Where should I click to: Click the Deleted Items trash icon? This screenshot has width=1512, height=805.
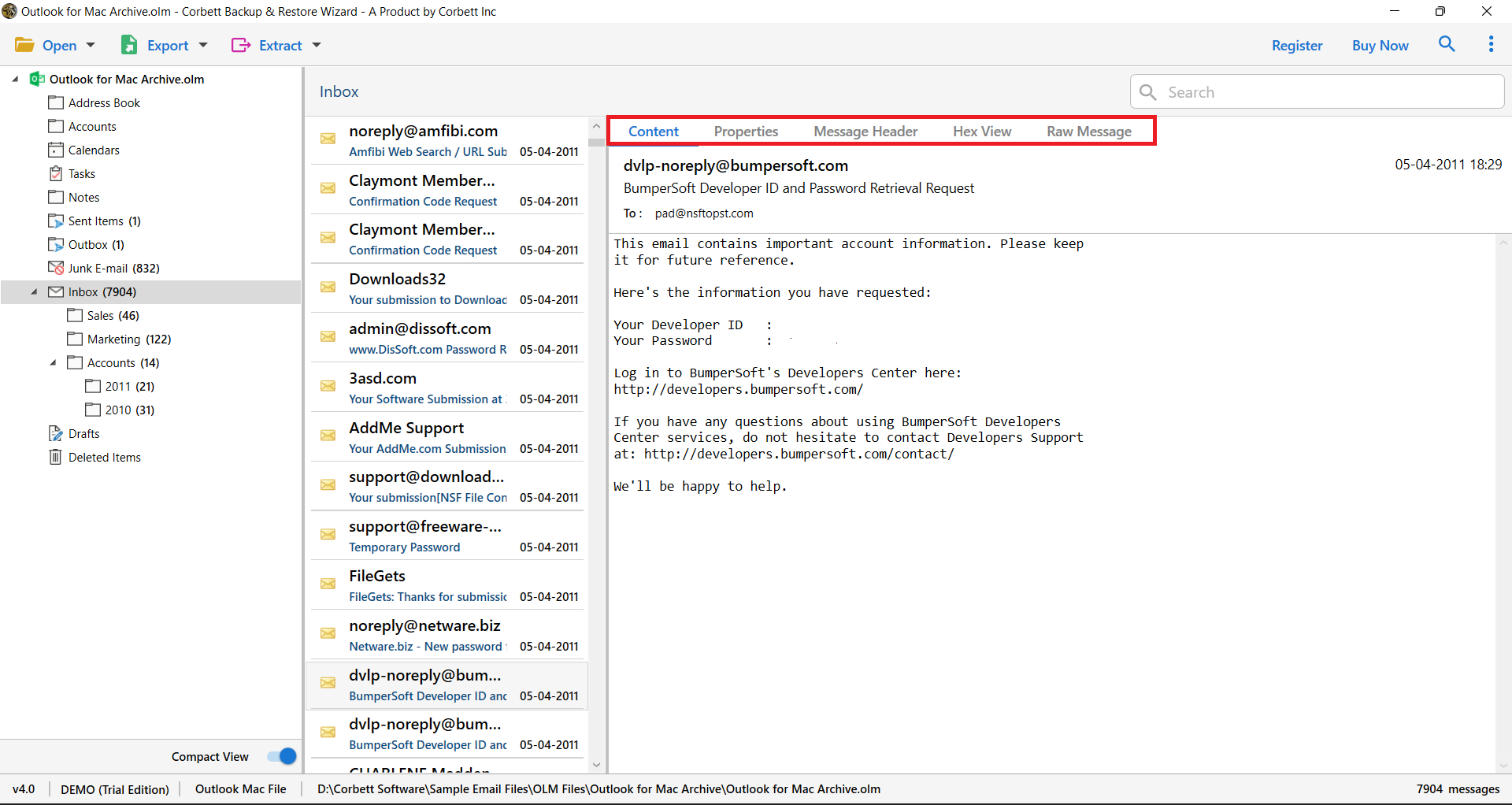[x=56, y=457]
